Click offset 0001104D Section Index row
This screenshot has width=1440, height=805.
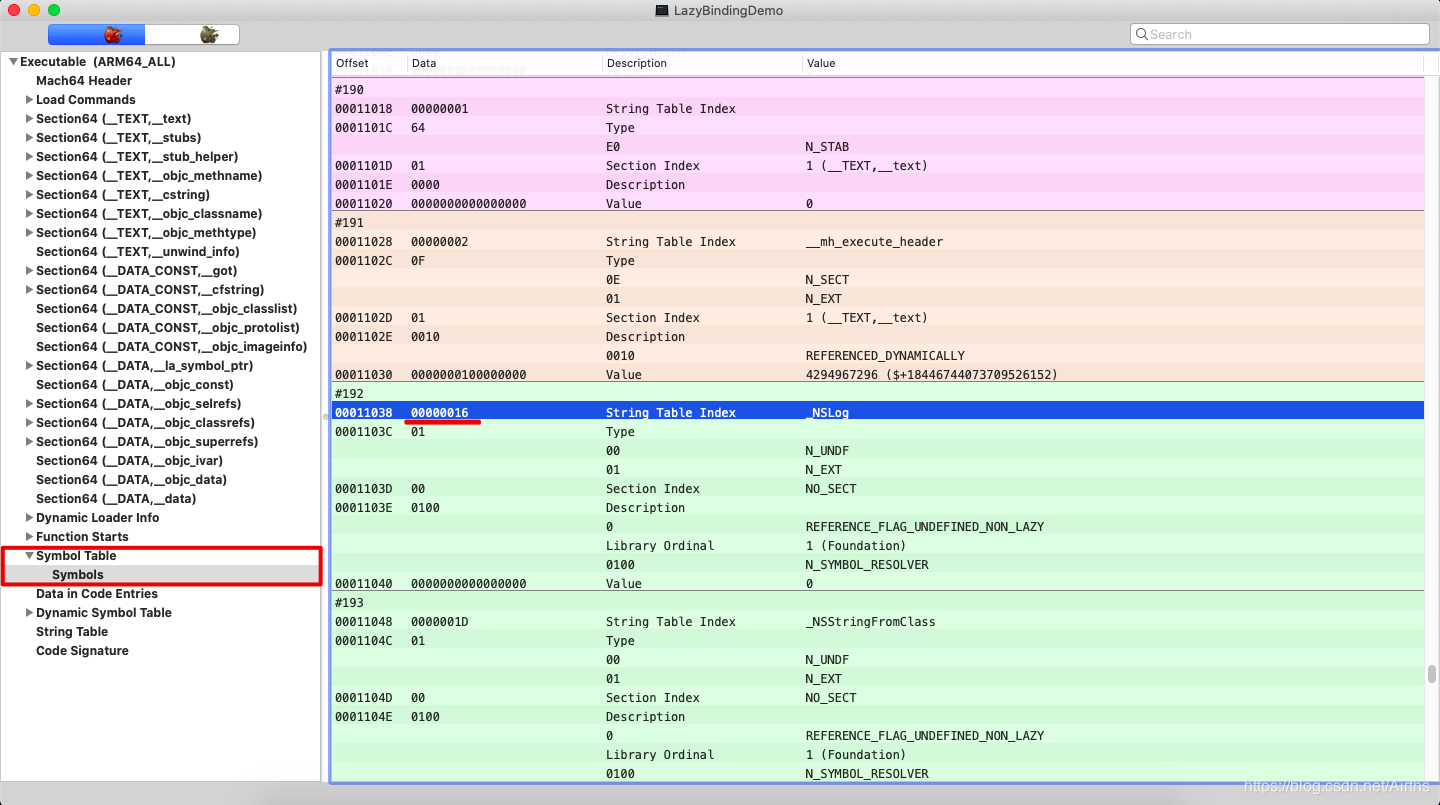[878, 698]
